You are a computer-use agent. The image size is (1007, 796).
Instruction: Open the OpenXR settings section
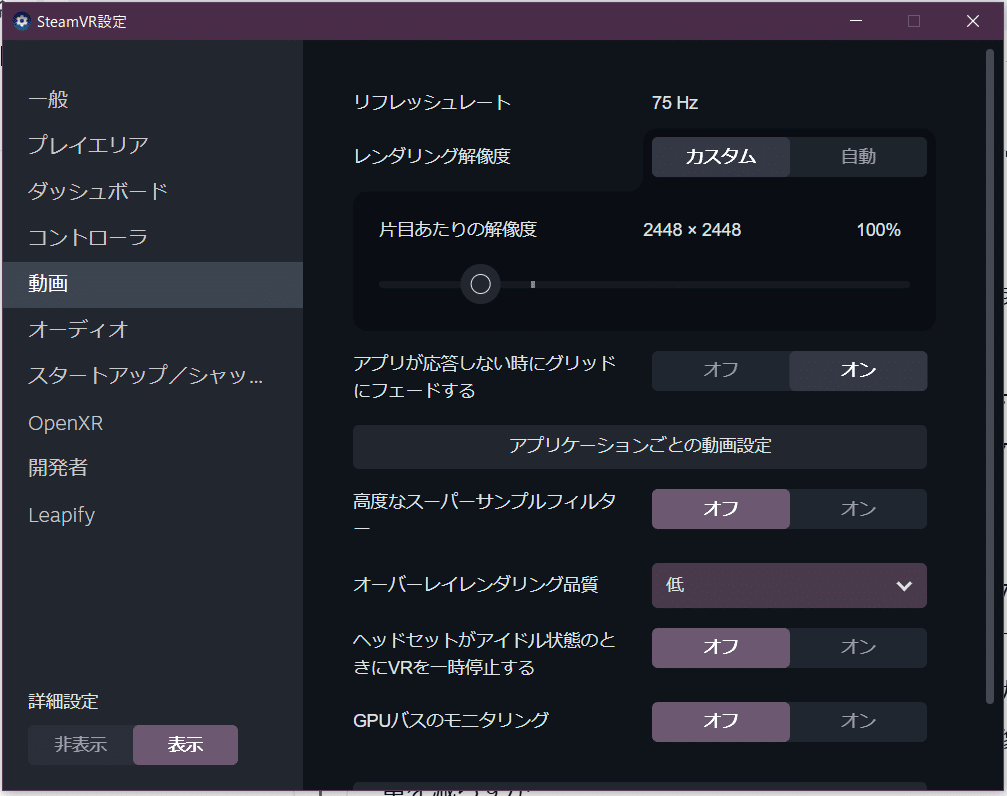[x=152, y=423]
